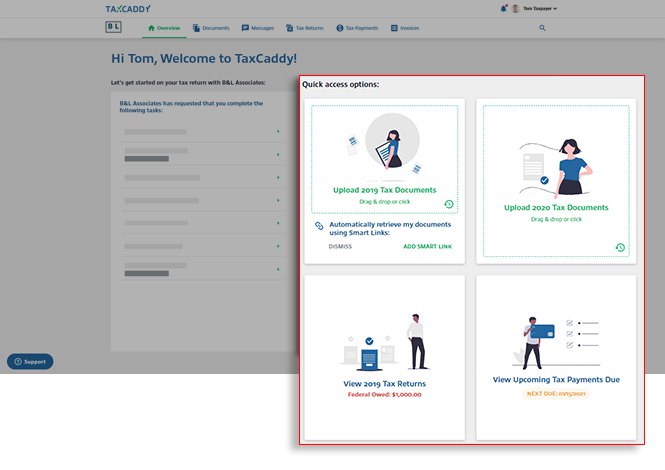Switch to the Documents tab
Viewport: 665px width, 470px height.
click(x=211, y=28)
